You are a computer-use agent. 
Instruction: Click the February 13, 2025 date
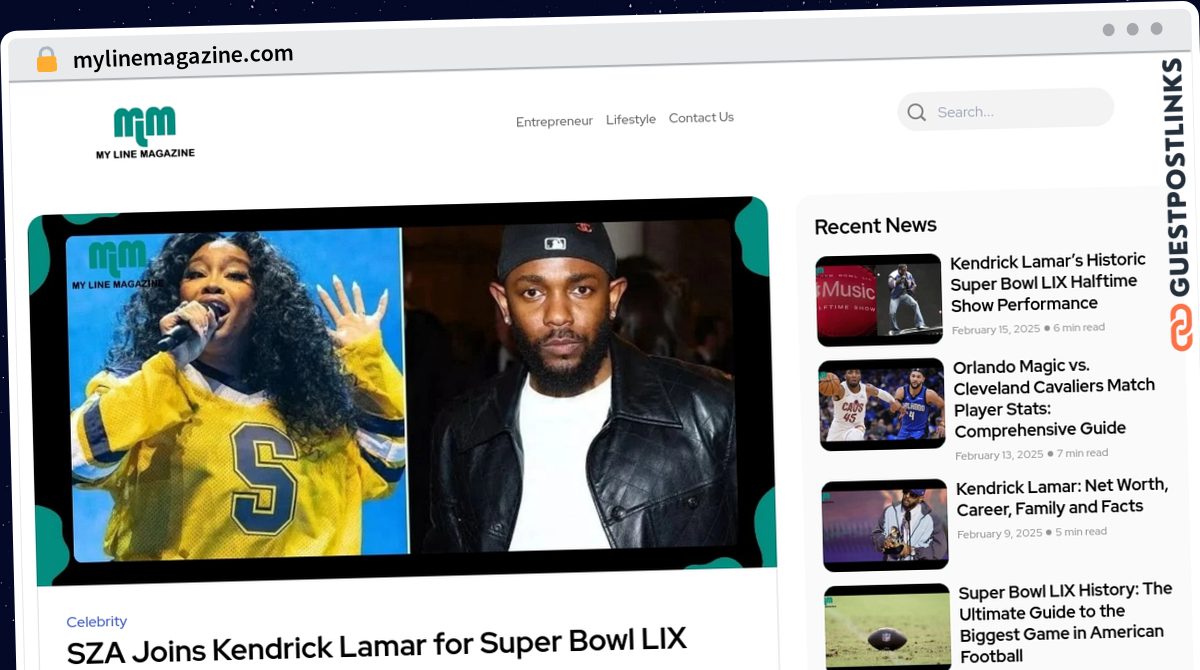tap(999, 455)
